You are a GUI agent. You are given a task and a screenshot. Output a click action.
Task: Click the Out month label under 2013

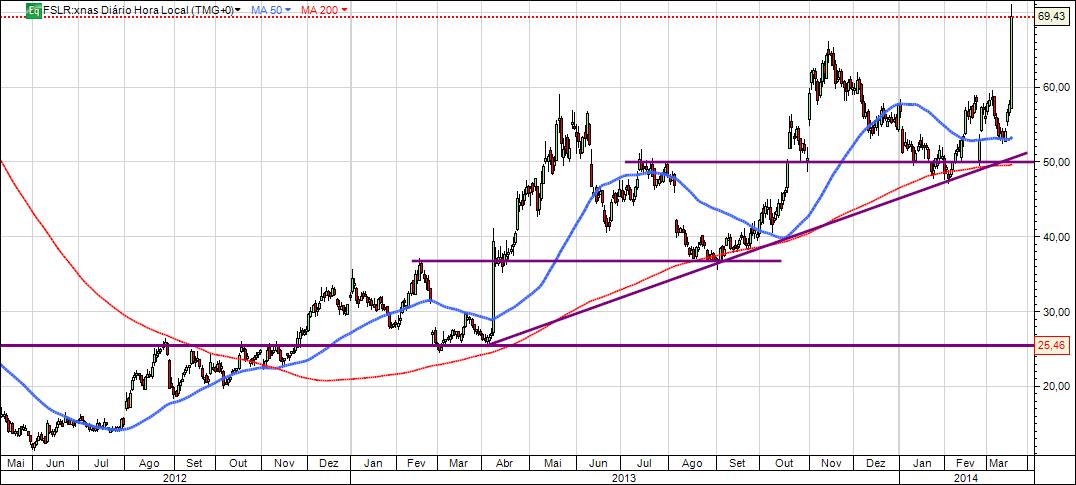point(783,463)
